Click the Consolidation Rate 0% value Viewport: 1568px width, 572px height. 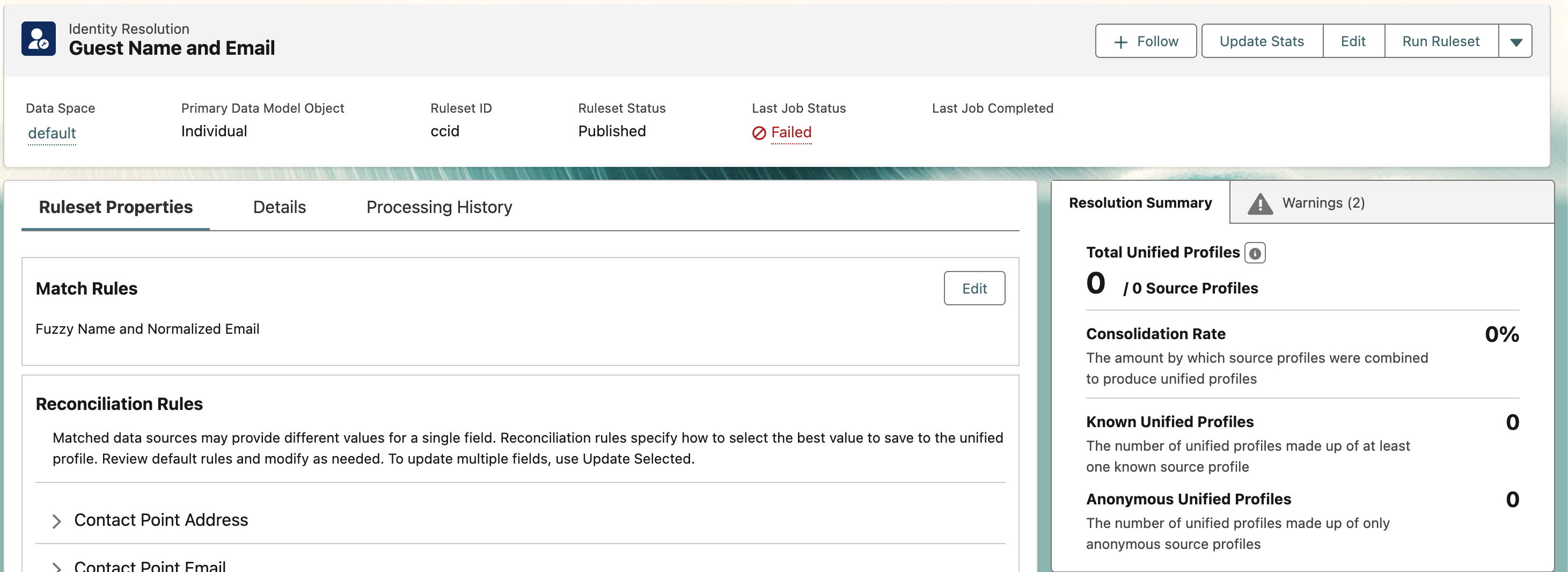point(1501,334)
